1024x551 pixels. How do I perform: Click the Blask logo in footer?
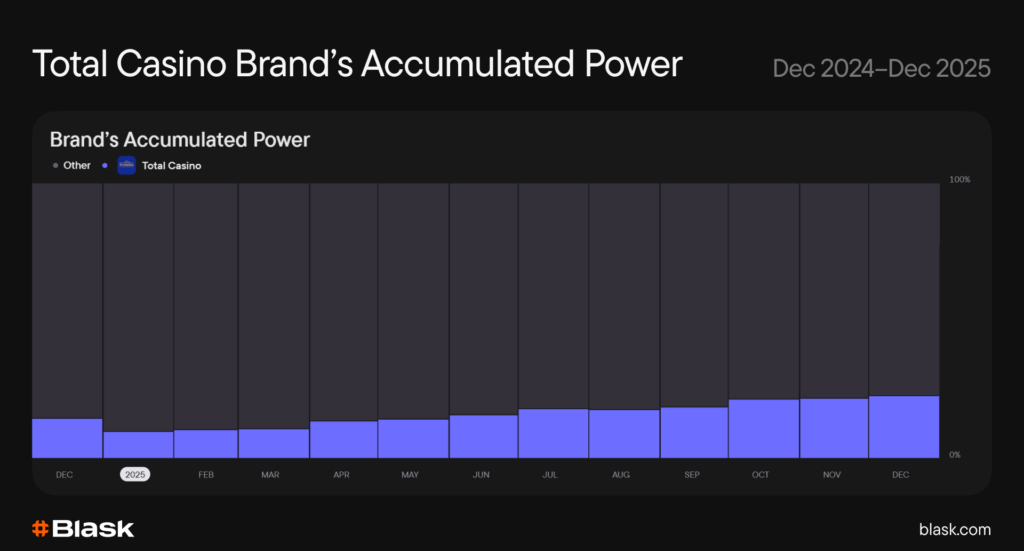[x=82, y=529]
